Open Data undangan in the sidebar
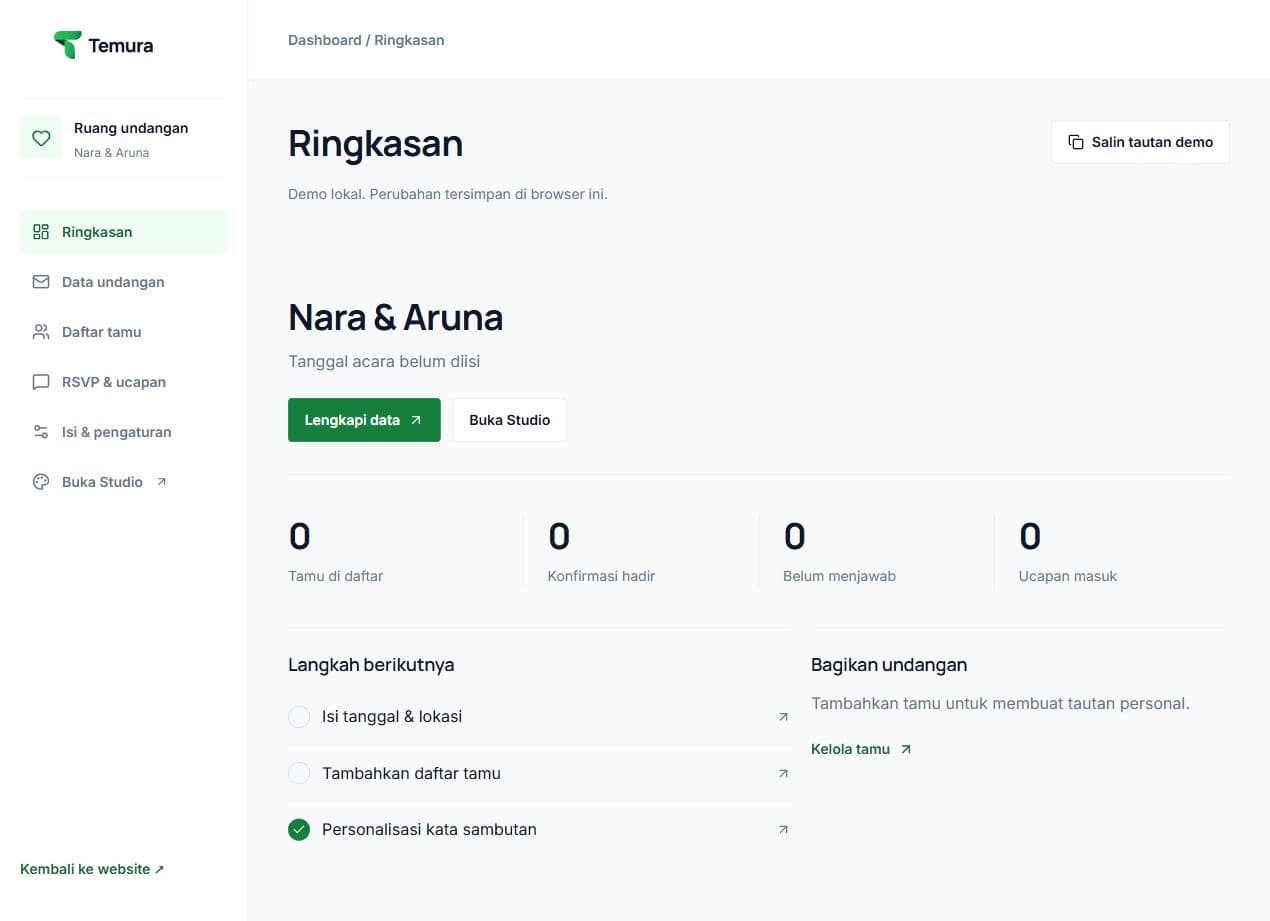Image resolution: width=1270 pixels, height=921 pixels. tap(124, 282)
